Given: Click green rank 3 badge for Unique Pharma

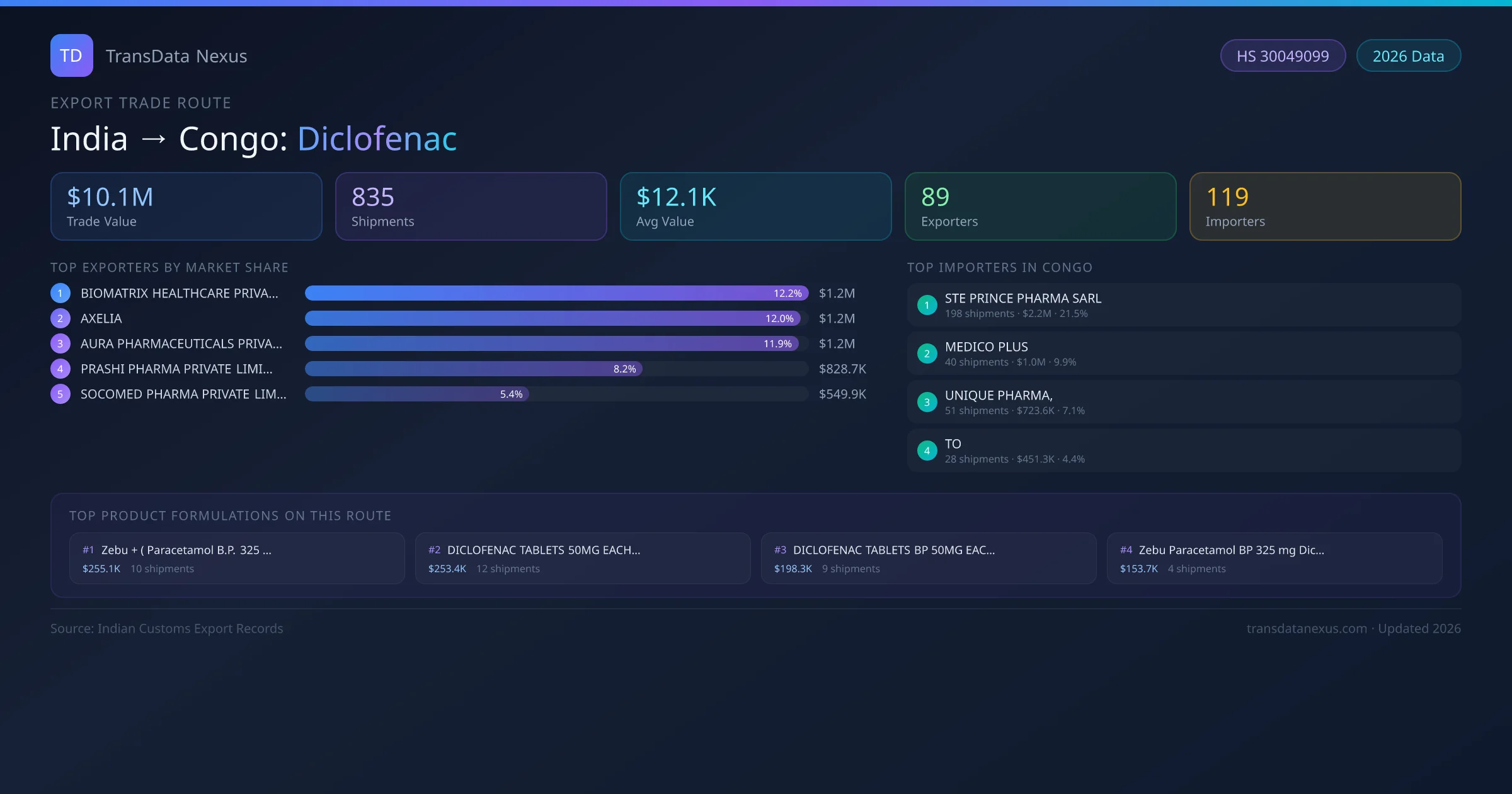Looking at the screenshot, I should pyautogui.click(x=927, y=402).
